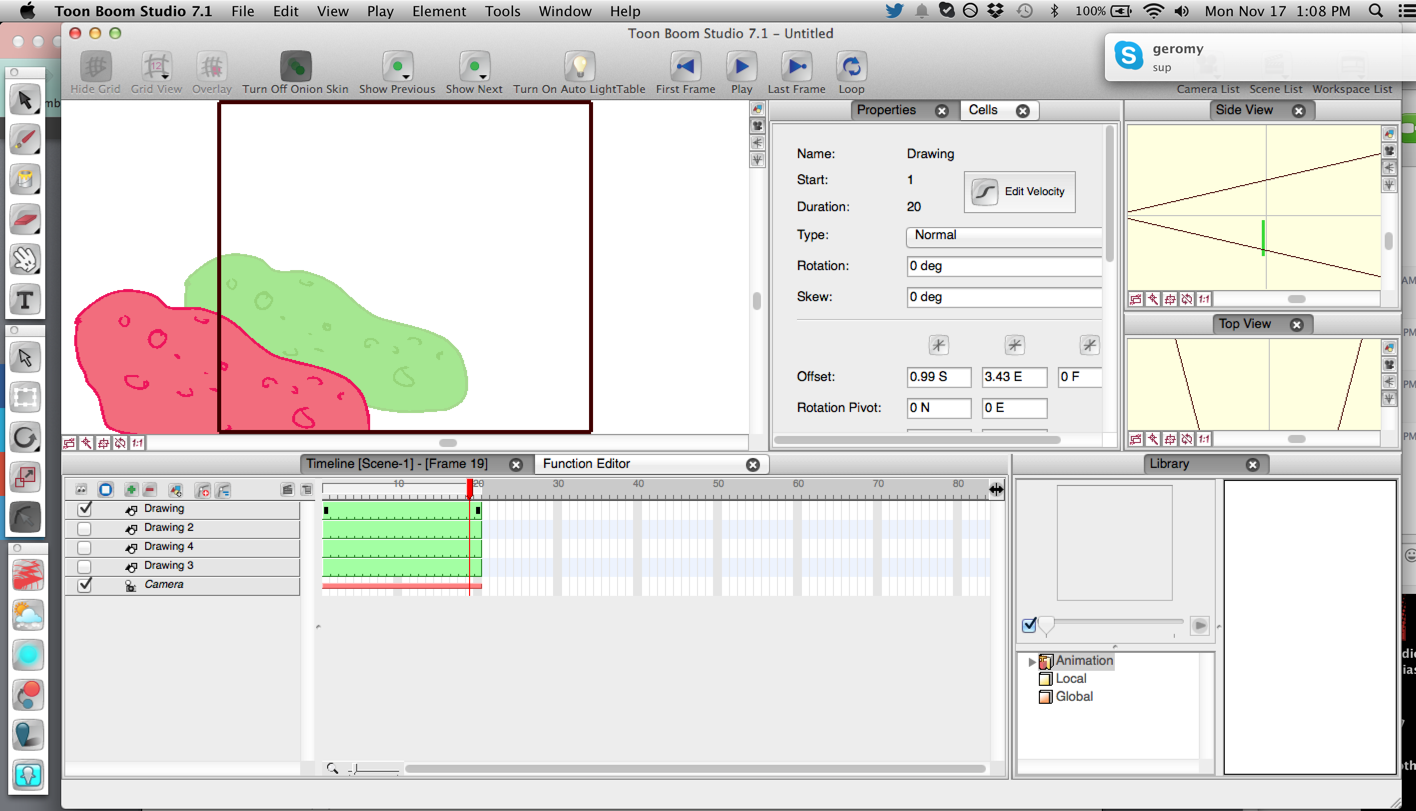1416x811 pixels.
Task: Click the Rotation 0 deg field
Action: click(1004, 267)
